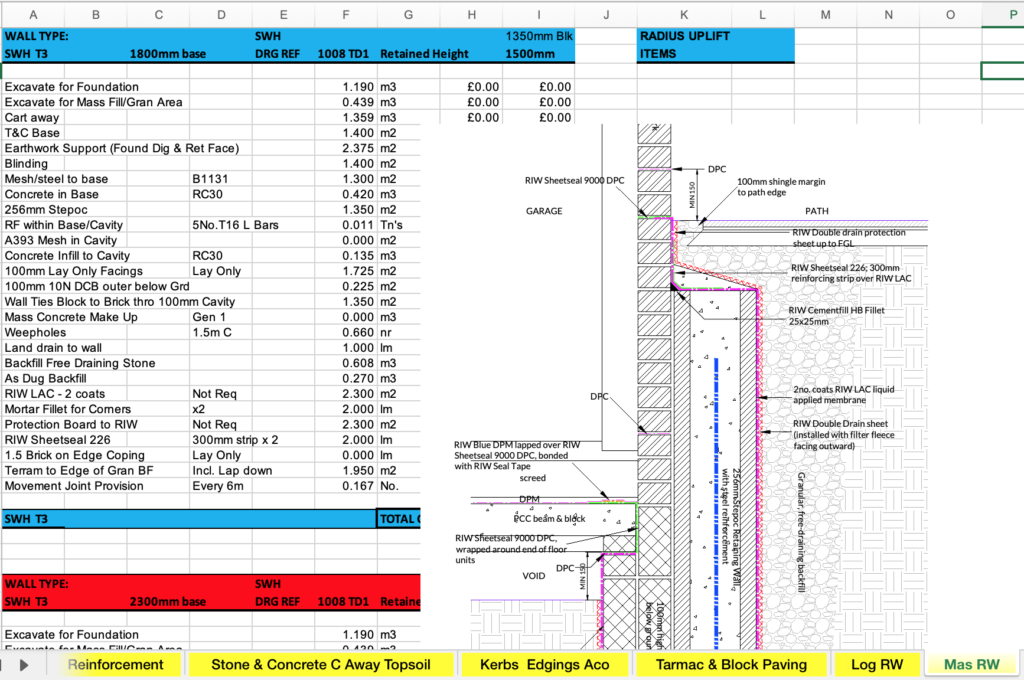Viewport: 1024px width, 680px height.
Task: Select column F header
Action: tap(345, 14)
